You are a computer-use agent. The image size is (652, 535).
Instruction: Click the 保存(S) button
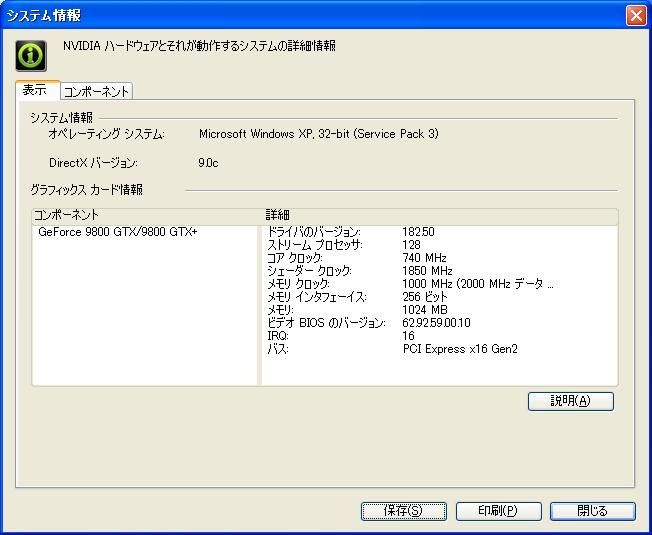[x=404, y=511]
